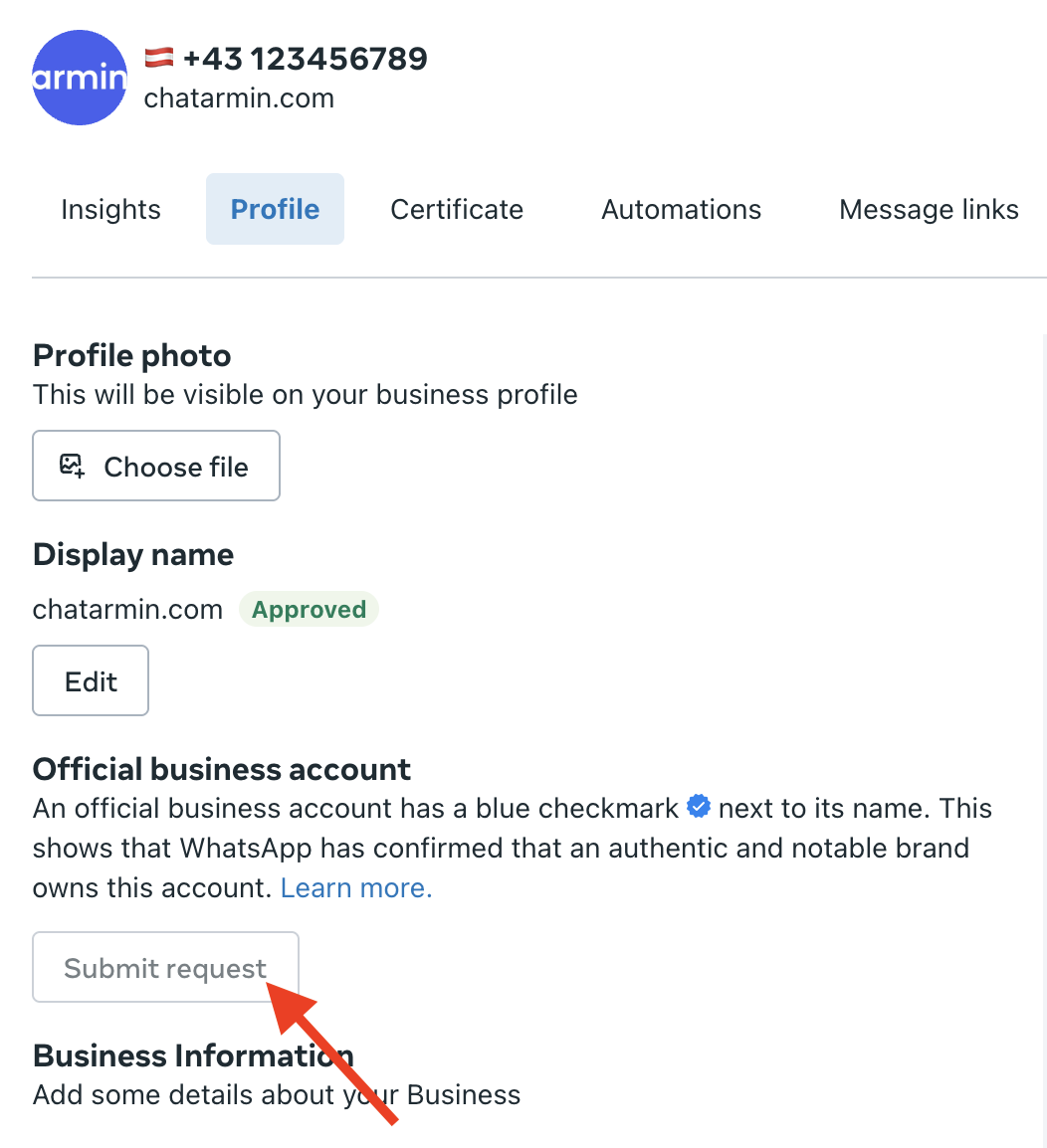The width and height of the screenshot is (1047, 1148).
Task: Click chatarmin.com below the phone number
Action: 239,98
